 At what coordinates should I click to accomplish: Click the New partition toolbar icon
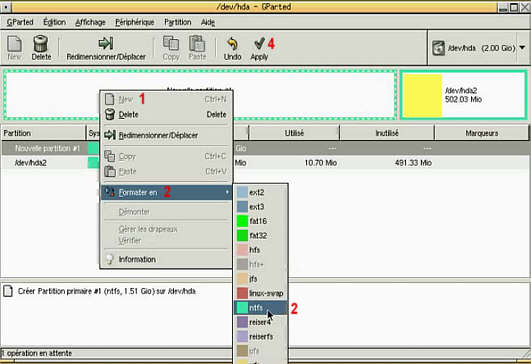[14, 44]
